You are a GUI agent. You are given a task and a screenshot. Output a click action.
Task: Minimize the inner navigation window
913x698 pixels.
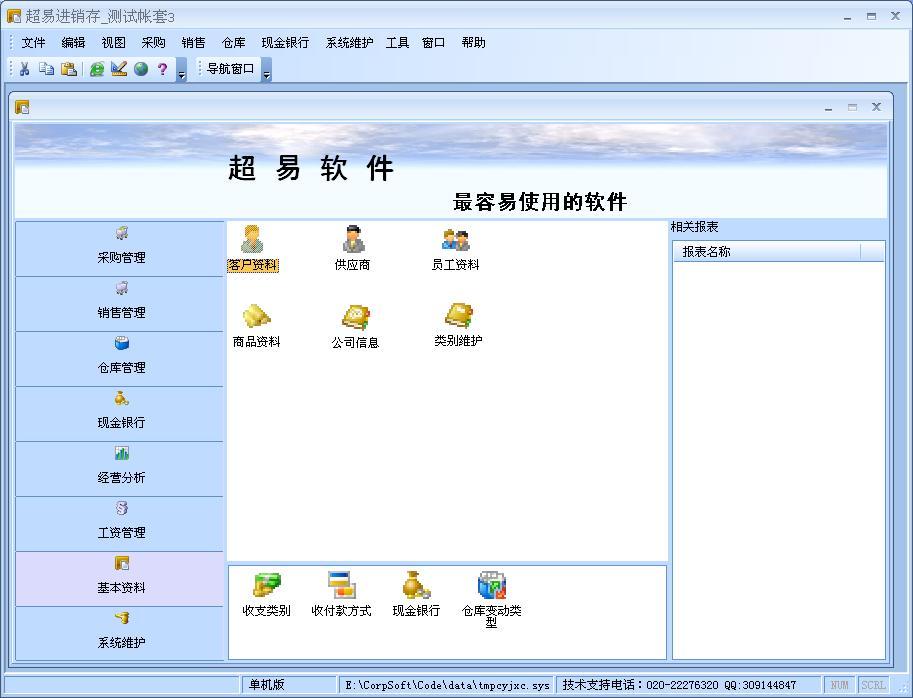[829, 108]
